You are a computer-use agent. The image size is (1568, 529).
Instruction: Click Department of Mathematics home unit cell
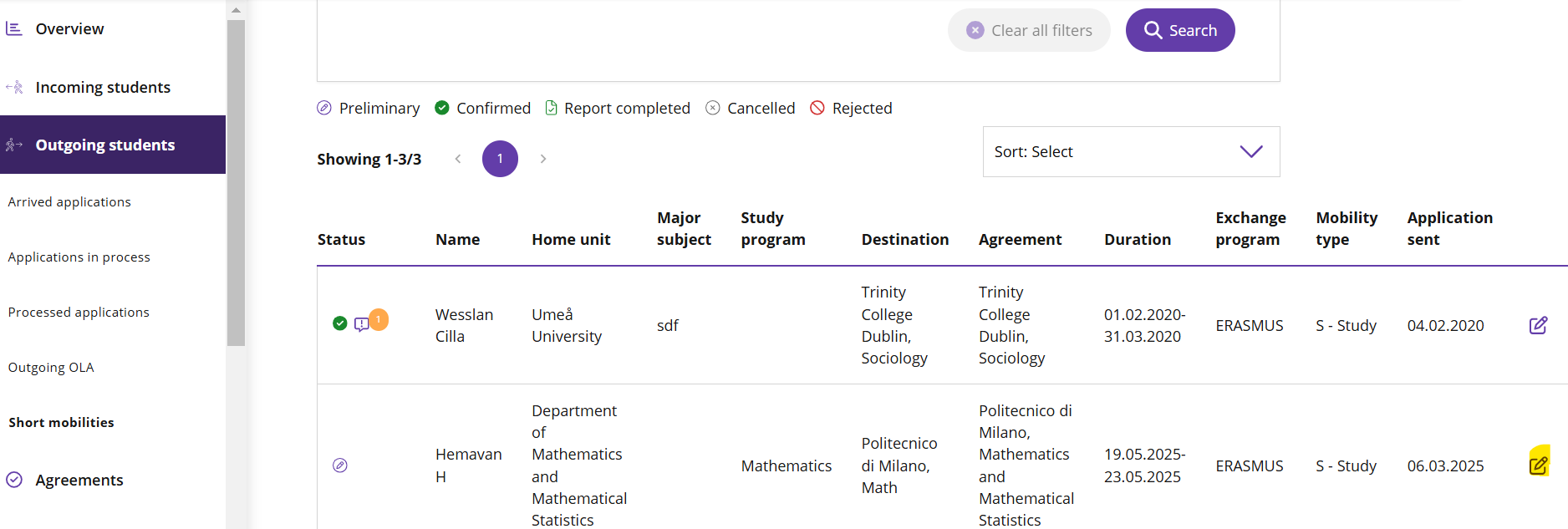pos(579,465)
